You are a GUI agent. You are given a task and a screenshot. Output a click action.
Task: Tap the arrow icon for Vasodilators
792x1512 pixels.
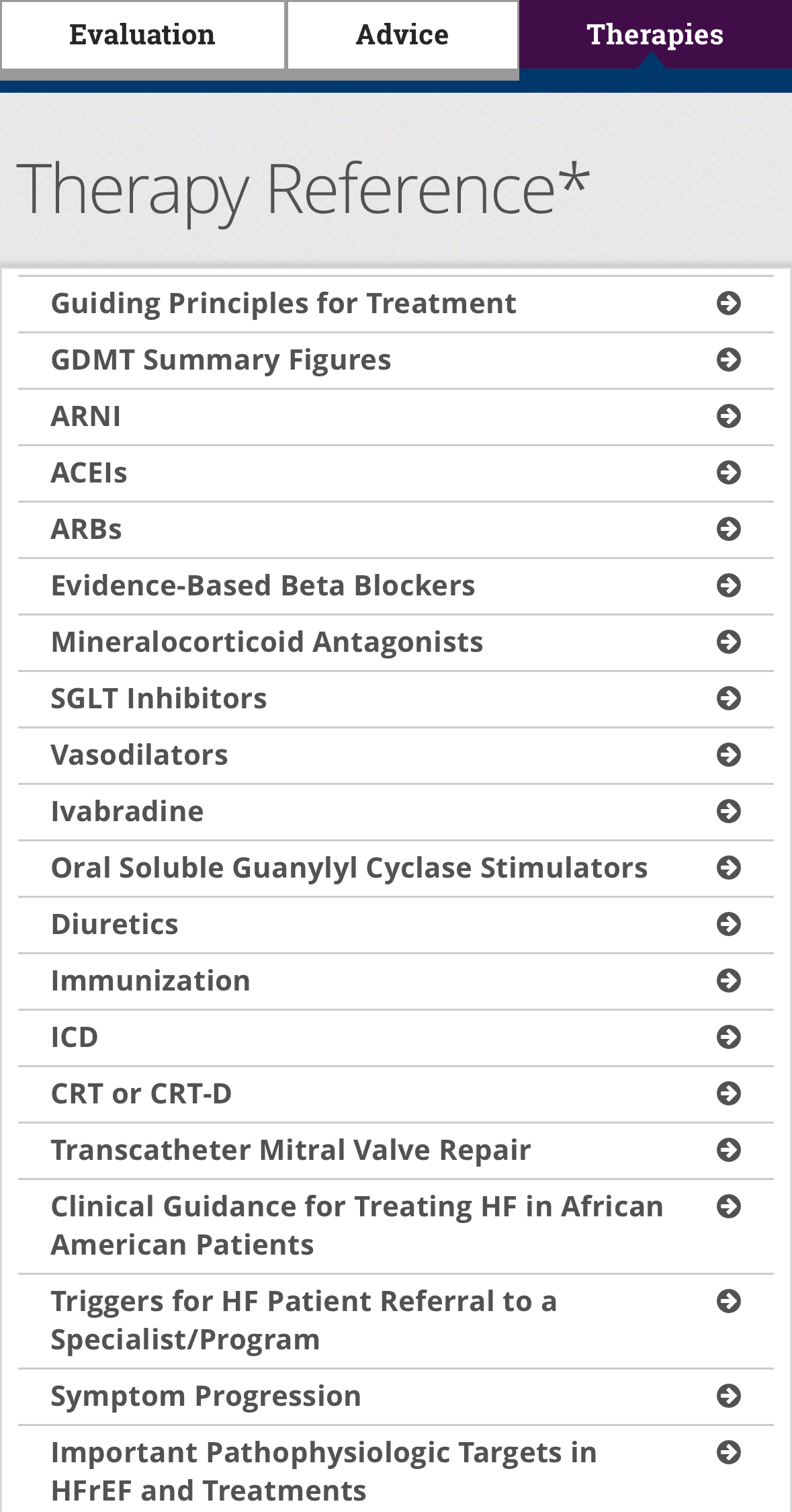[728, 755]
